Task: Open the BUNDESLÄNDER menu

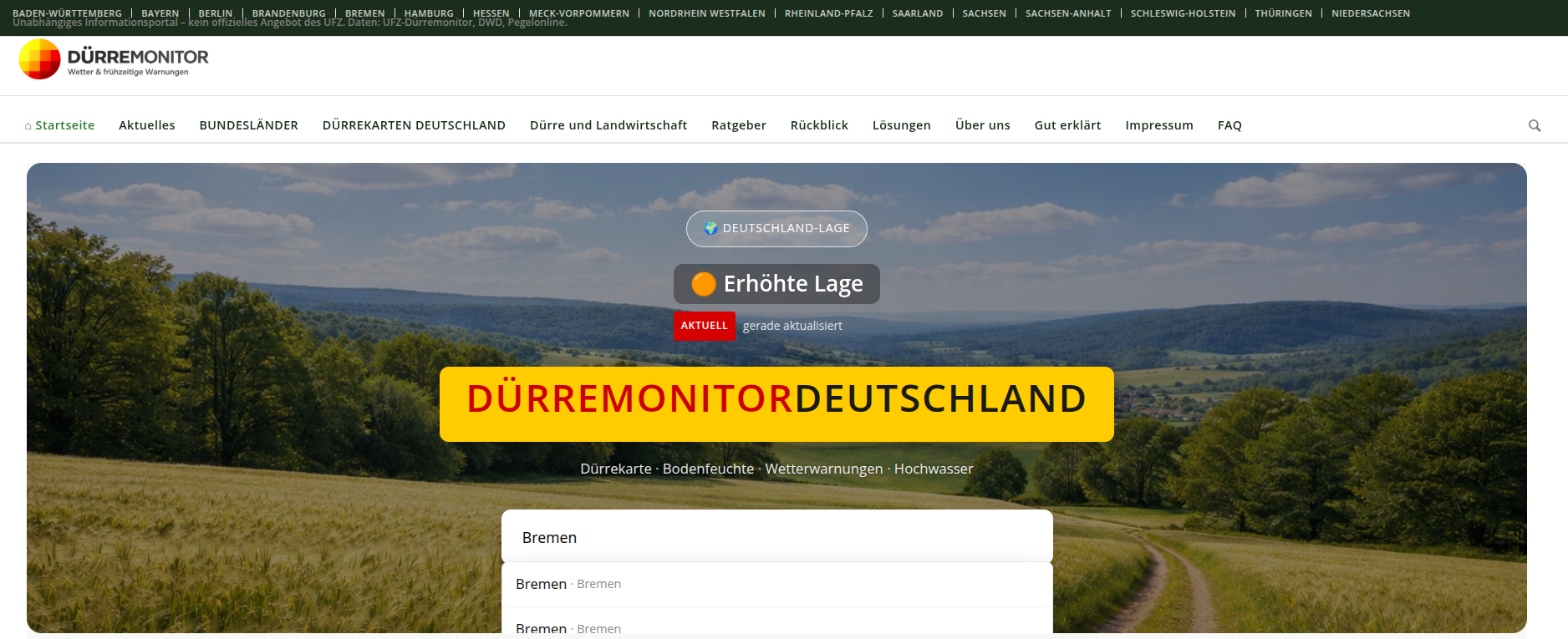Action: [249, 125]
